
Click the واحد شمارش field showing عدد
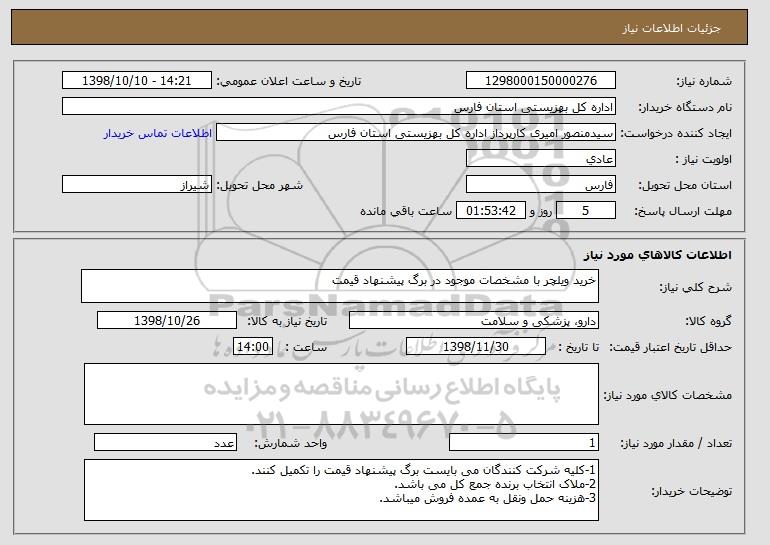click(165, 442)
